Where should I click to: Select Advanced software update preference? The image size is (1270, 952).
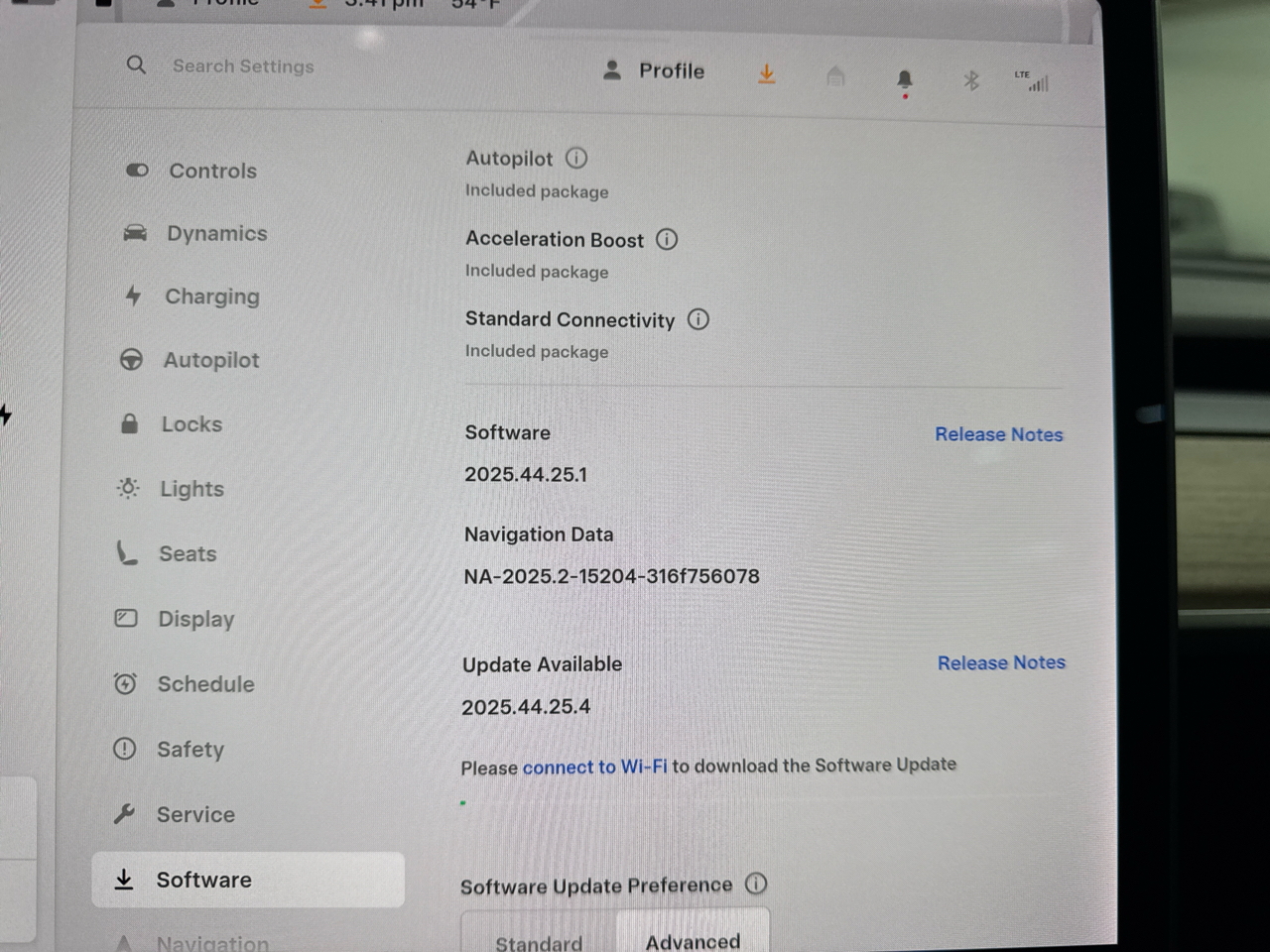[x=693, y=939]
